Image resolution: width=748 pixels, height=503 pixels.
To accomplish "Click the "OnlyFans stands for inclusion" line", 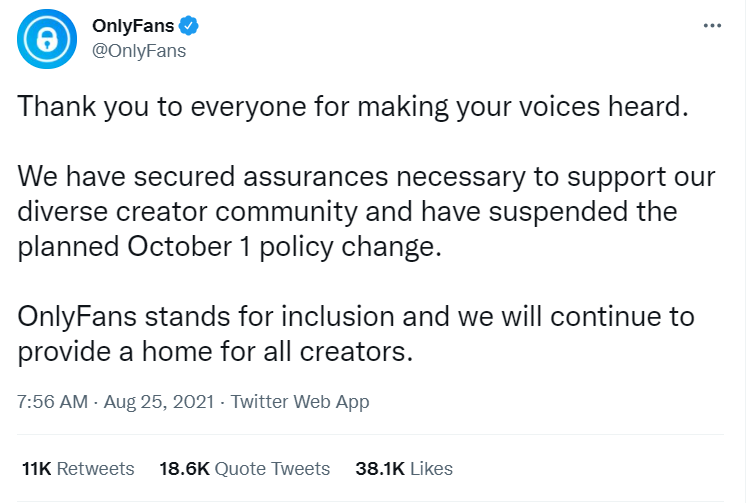I will (356, 318).
